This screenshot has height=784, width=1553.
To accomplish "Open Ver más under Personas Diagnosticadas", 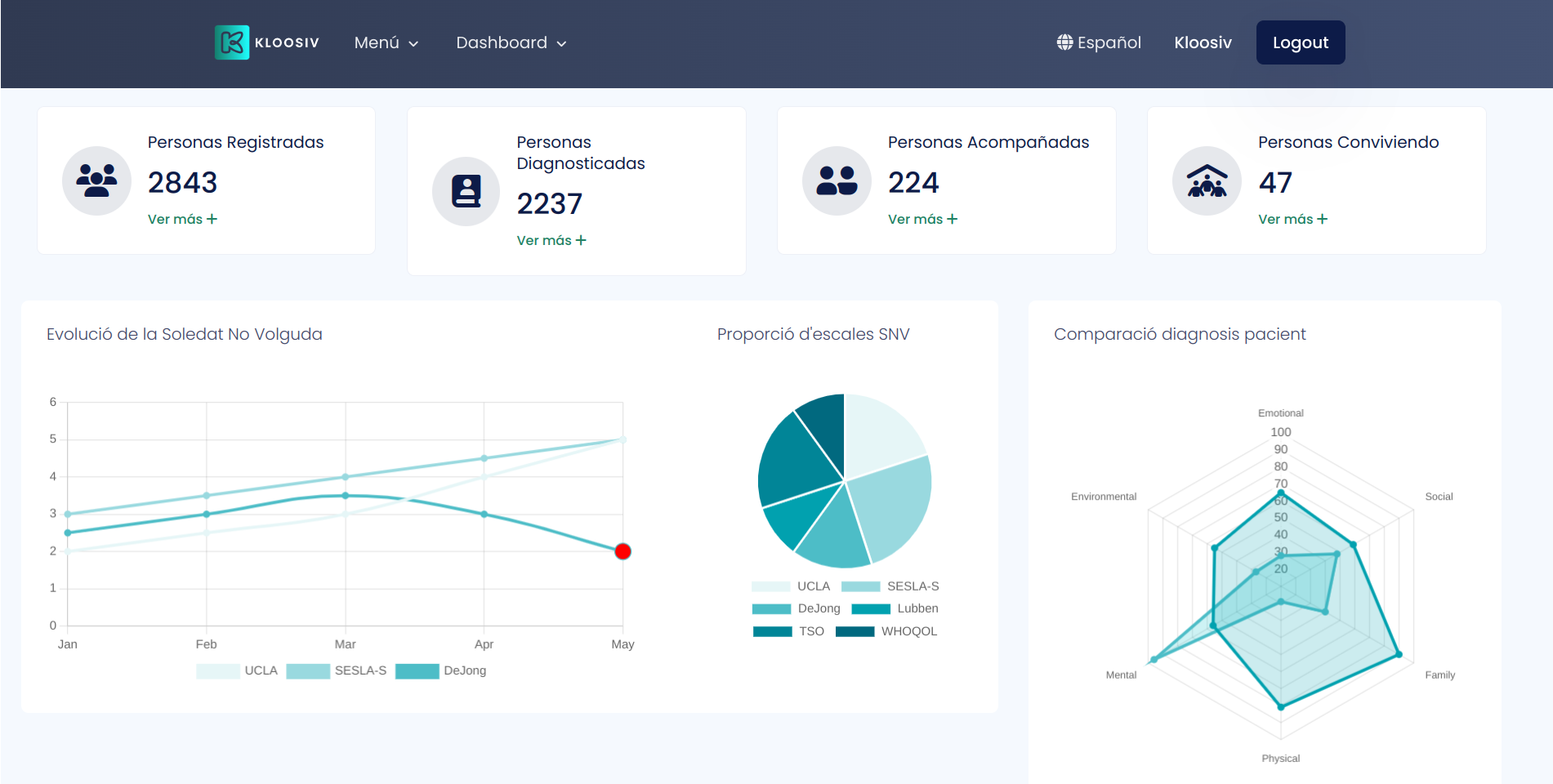I will [x=551, y=240].
